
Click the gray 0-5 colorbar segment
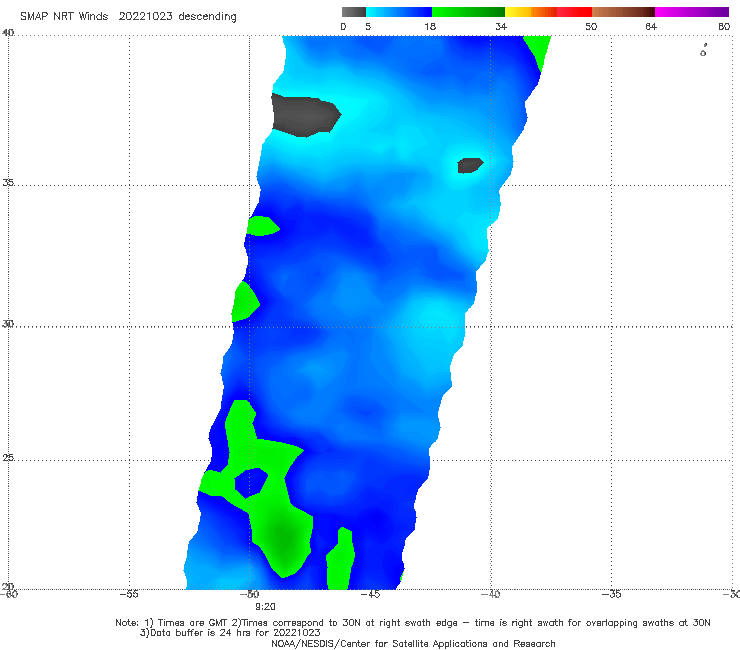coord(354,12)
